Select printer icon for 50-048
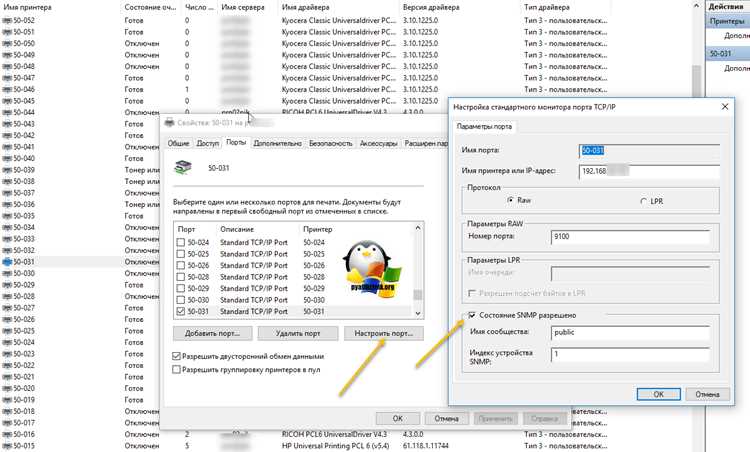 point(7,66)
